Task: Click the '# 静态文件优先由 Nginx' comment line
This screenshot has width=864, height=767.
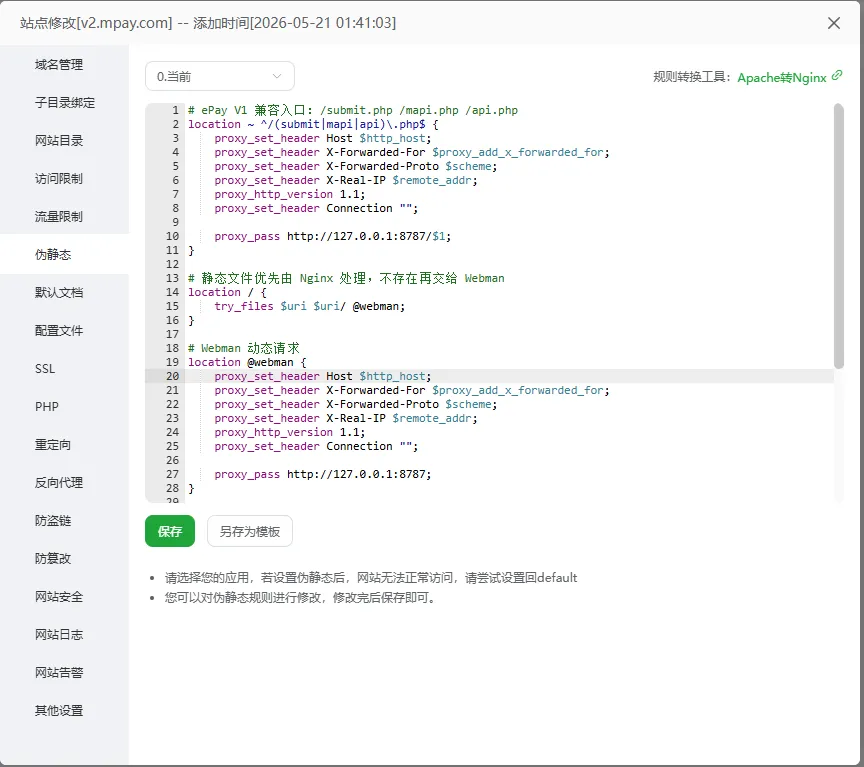Action: click(x=346, y=278)
